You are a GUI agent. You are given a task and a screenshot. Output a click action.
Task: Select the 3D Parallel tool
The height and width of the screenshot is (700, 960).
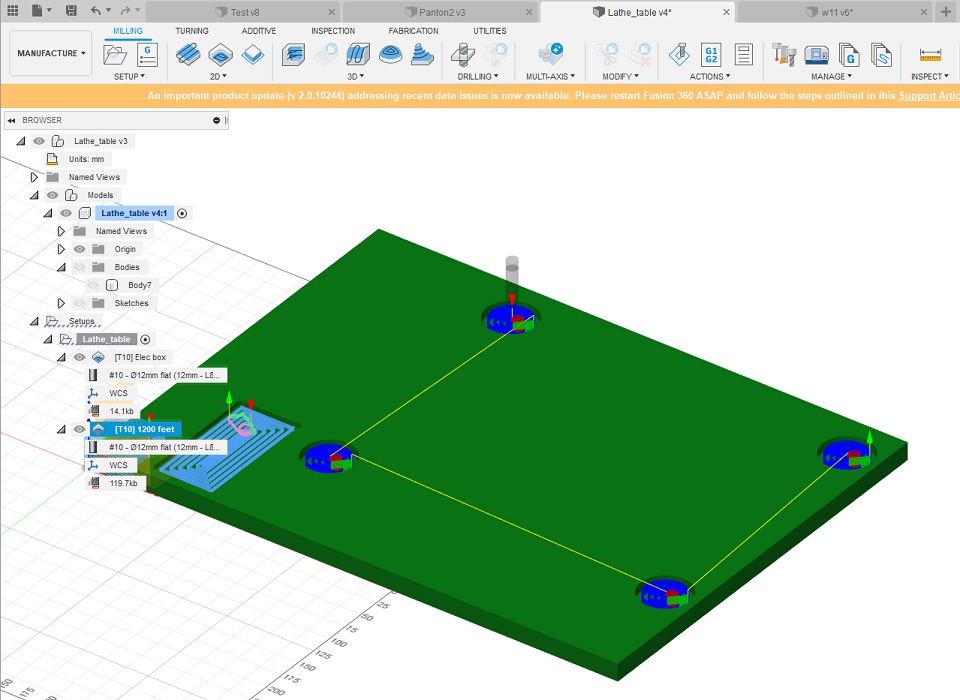coord(358,55)
